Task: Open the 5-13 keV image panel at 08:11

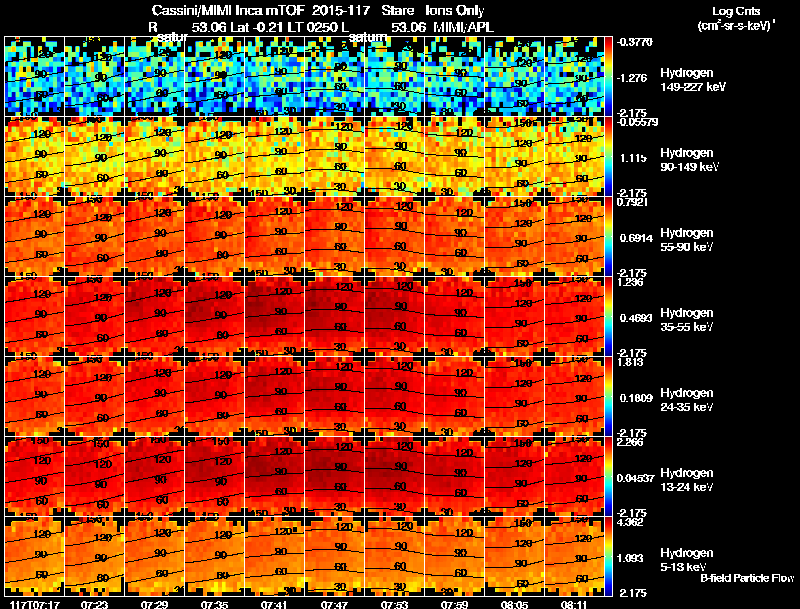Action: (x=574, y=556)
